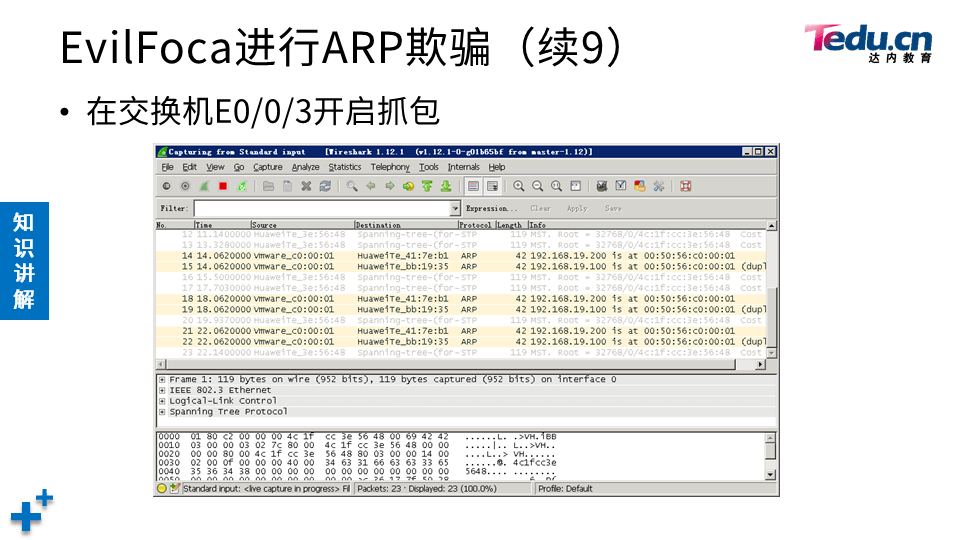Open the Filter history dropdown arrow
960x540 pixels.
[x=455, y=209]
